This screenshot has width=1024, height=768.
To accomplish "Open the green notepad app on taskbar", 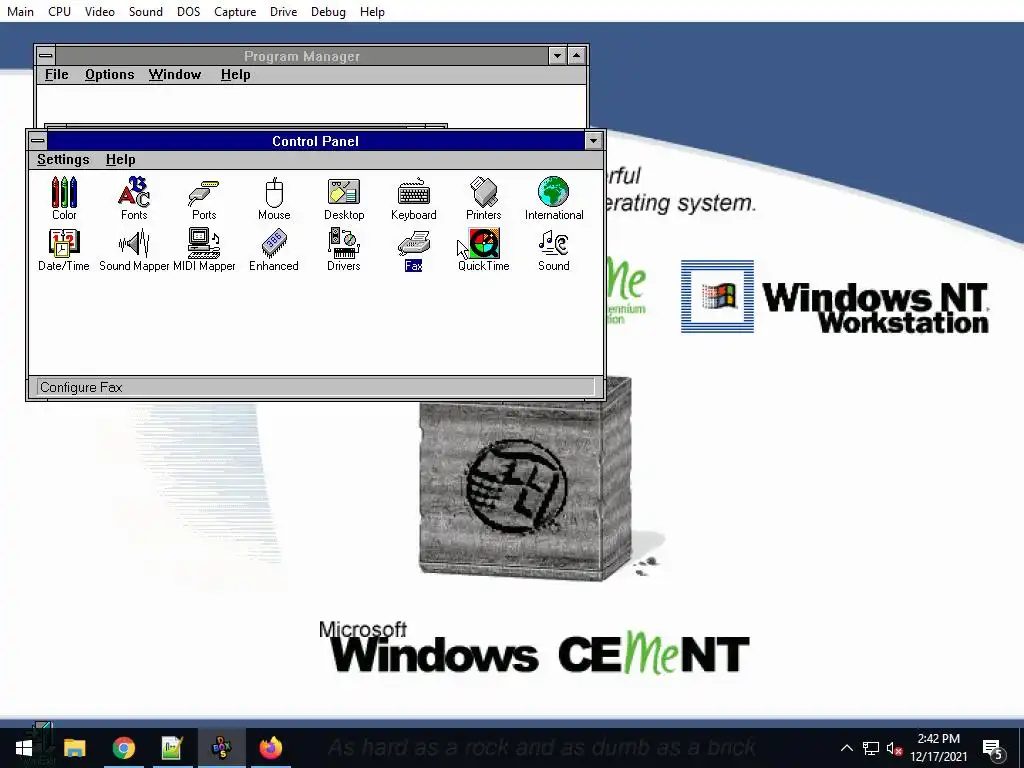I will click(x=172, y=748).
